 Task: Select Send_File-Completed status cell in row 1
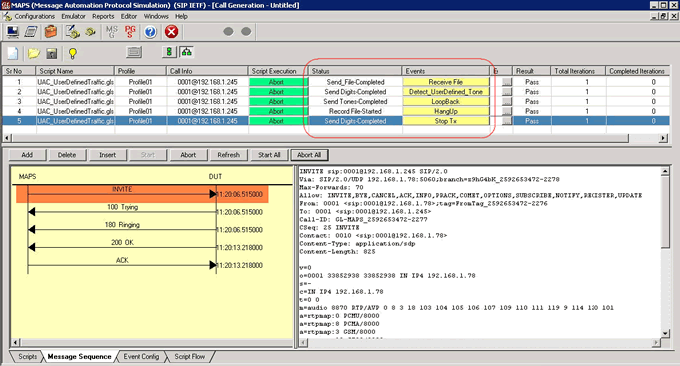[355, 82]
